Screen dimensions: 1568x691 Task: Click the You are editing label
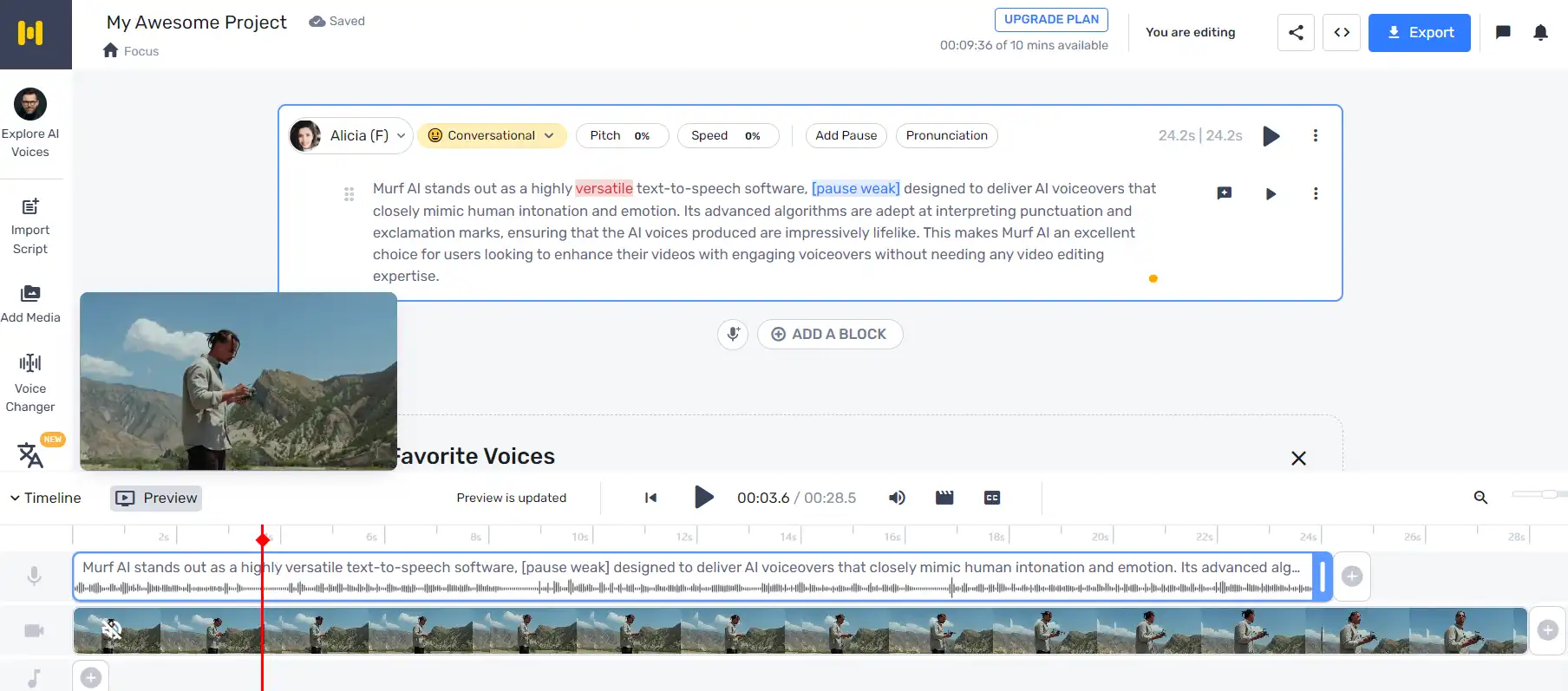[1190, 32]
